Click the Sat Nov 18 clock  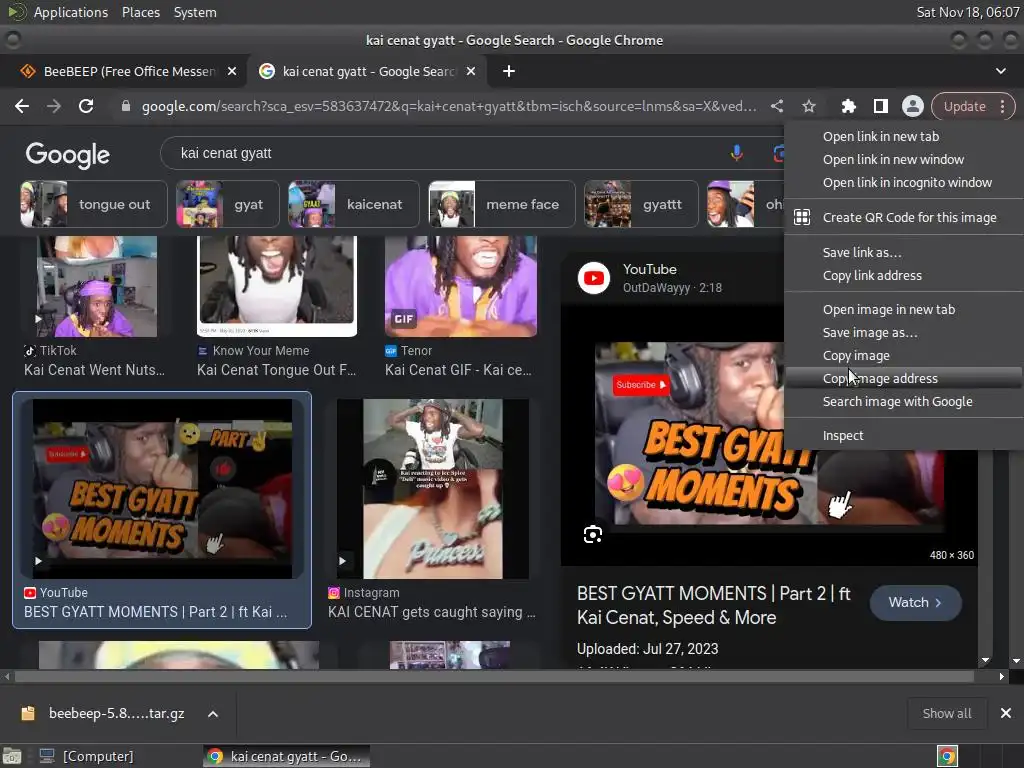(x=967, y=12)
